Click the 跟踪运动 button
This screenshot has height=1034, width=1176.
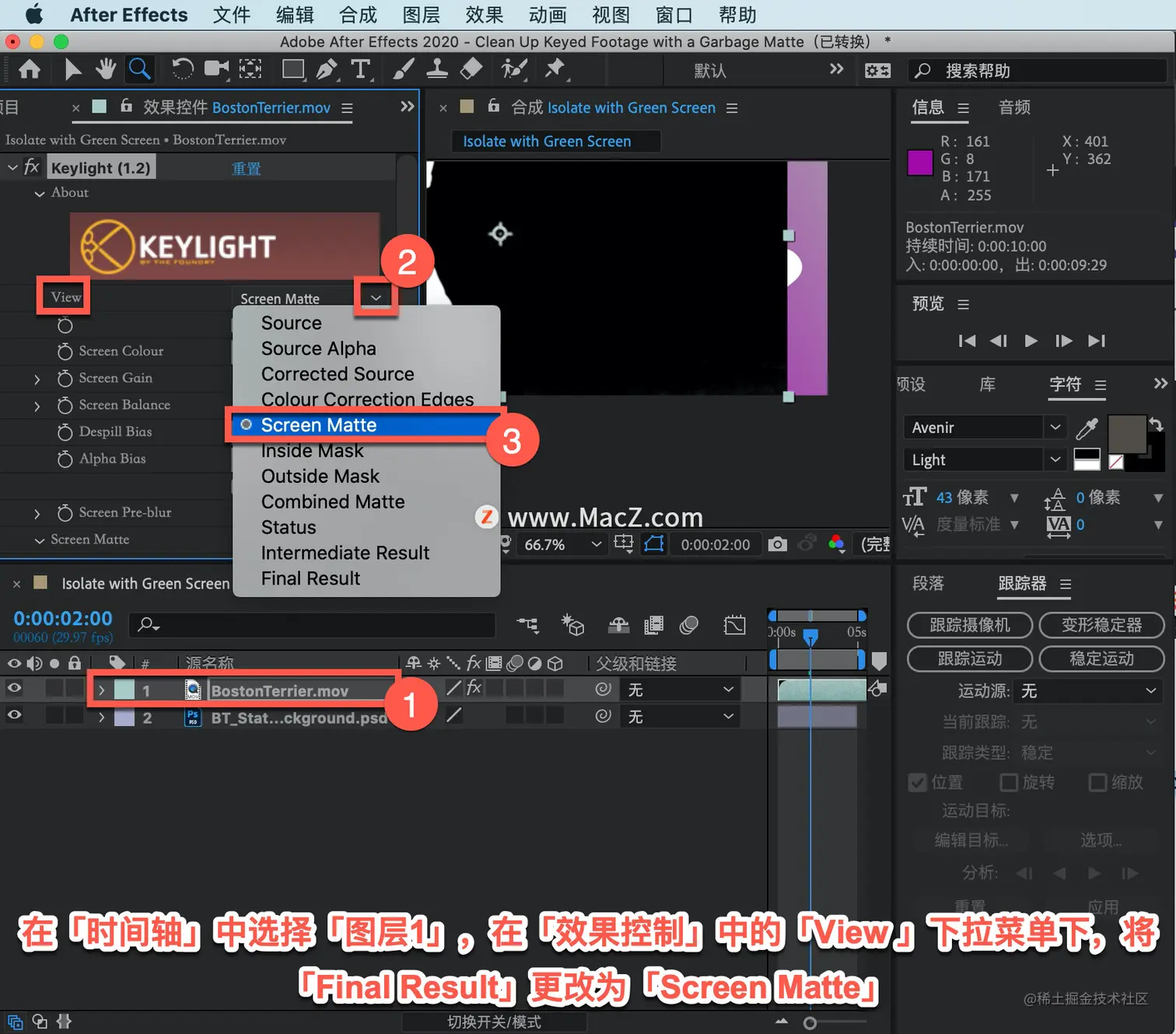point(969,658)
